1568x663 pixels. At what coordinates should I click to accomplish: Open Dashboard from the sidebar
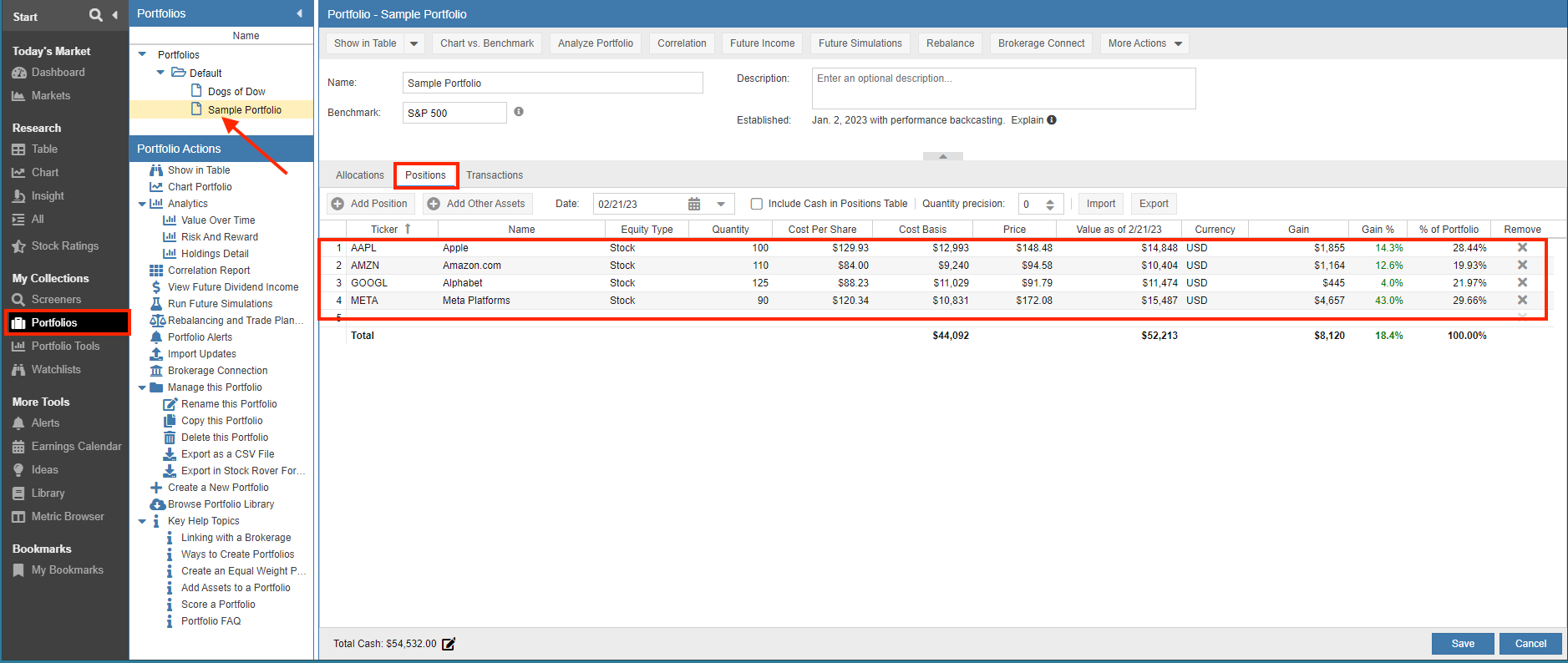point(48,73)
